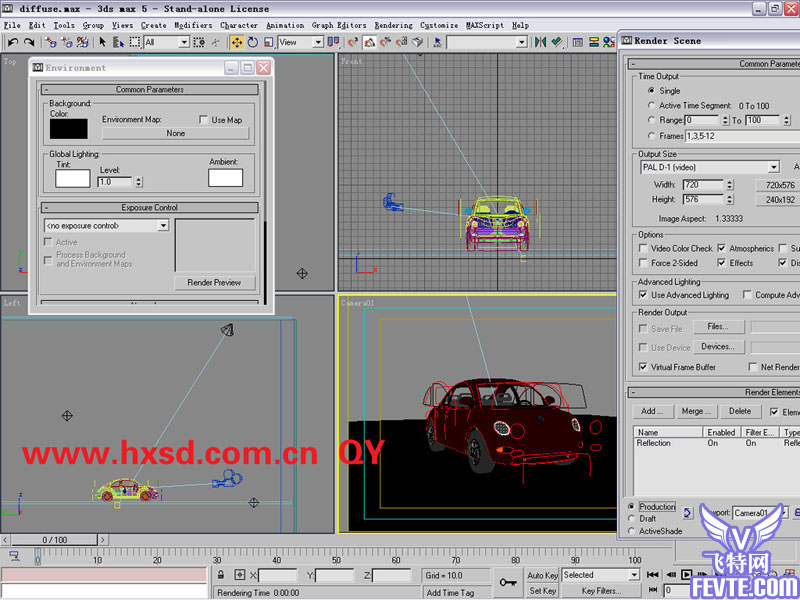The height and width of the screenshot is (600, 800).
Task: Open the Graph Editors menu
Action: coord(339,25)
